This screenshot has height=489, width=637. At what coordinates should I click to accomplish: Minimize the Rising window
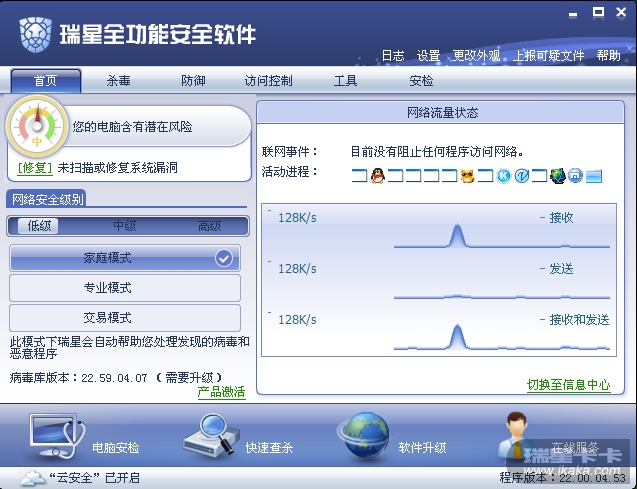pos(573,15)
